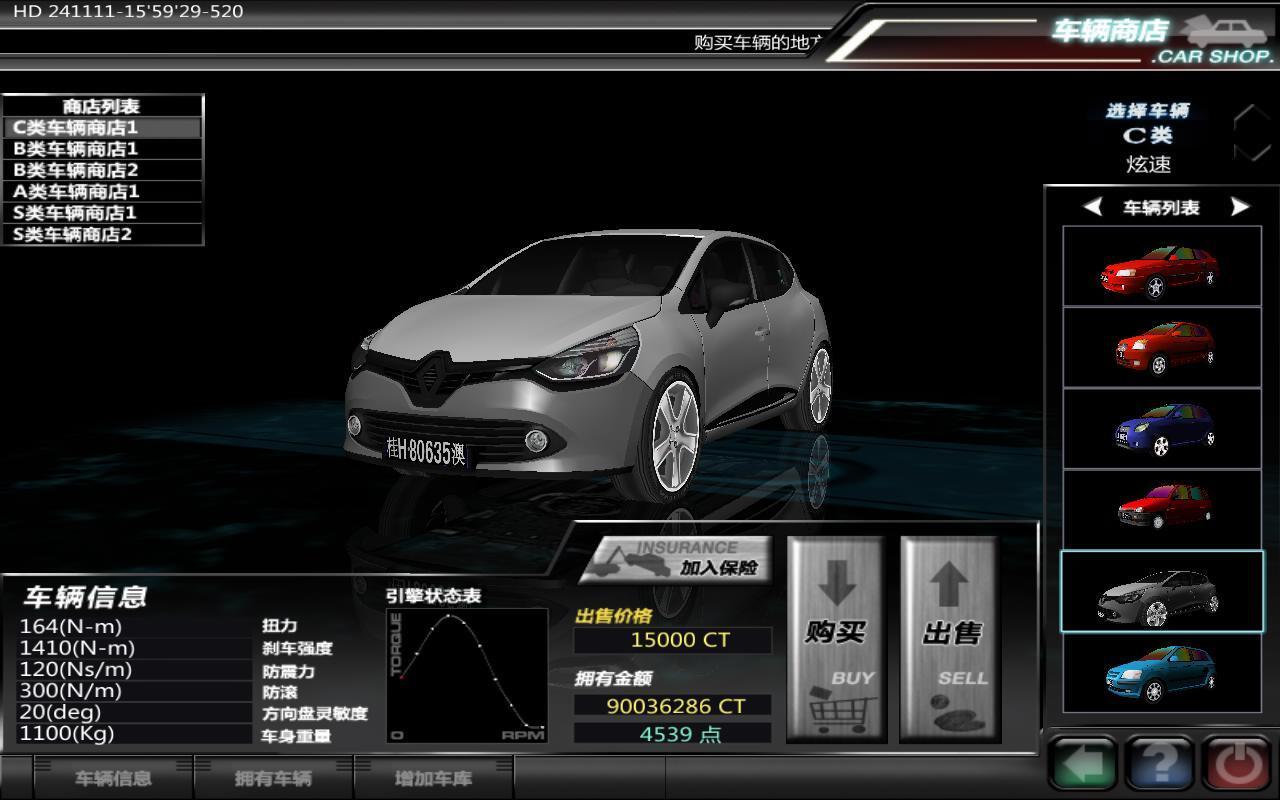
Task: Pick the light blue car thumbnail
Action: (1161, 674)
